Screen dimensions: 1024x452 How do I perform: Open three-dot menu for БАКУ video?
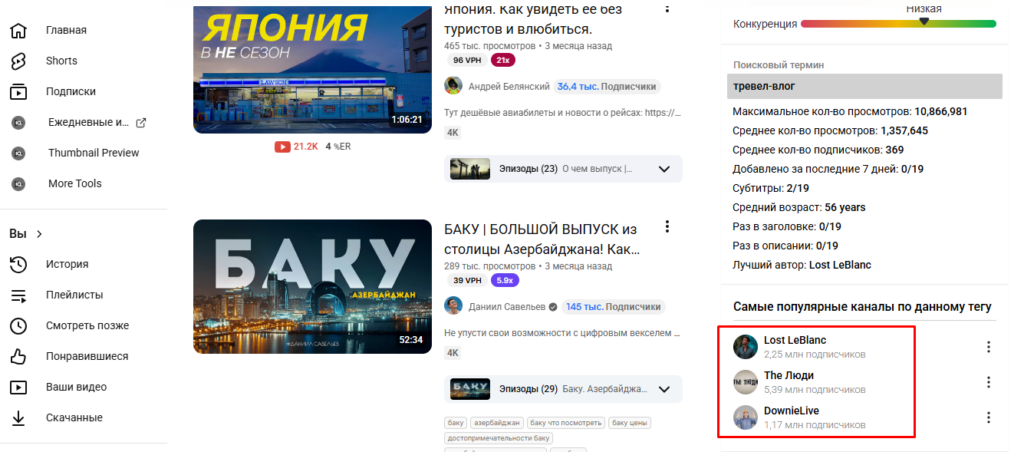pyautogui.click(x=667, y=227)
